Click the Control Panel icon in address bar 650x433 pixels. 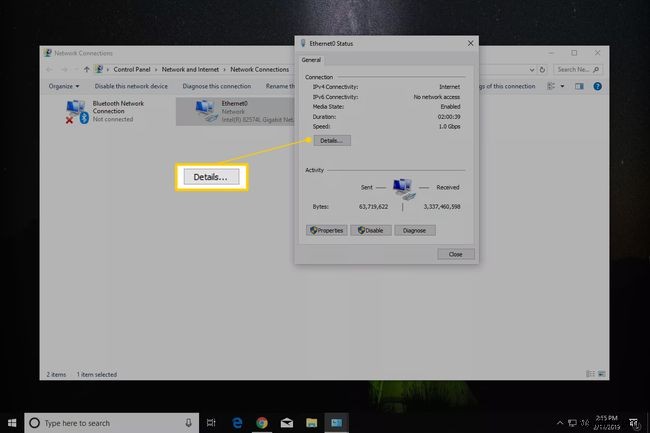tap(99, 69)
